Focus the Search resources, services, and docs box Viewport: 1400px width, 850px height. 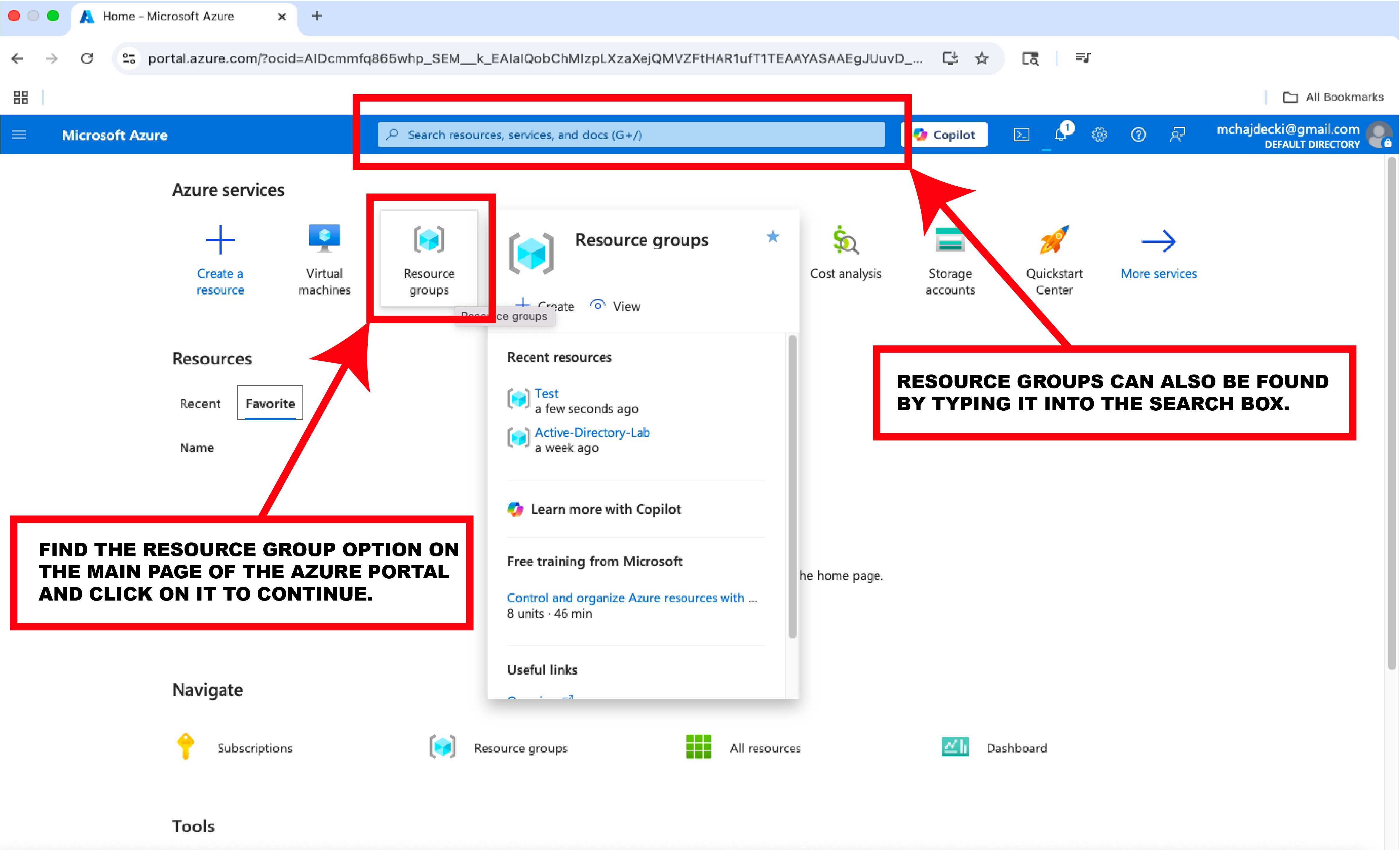tap(631, 135)
